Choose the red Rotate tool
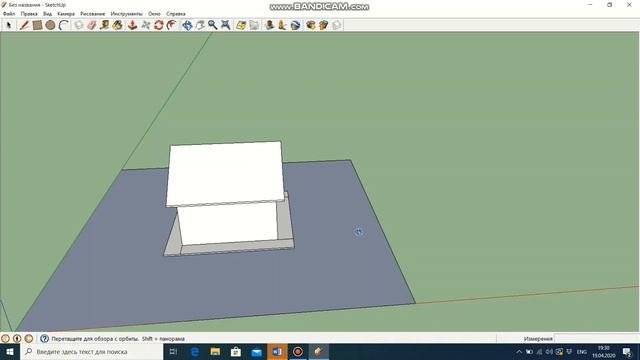The width and height of the screenshot is (640, 360). click(158, 25)
